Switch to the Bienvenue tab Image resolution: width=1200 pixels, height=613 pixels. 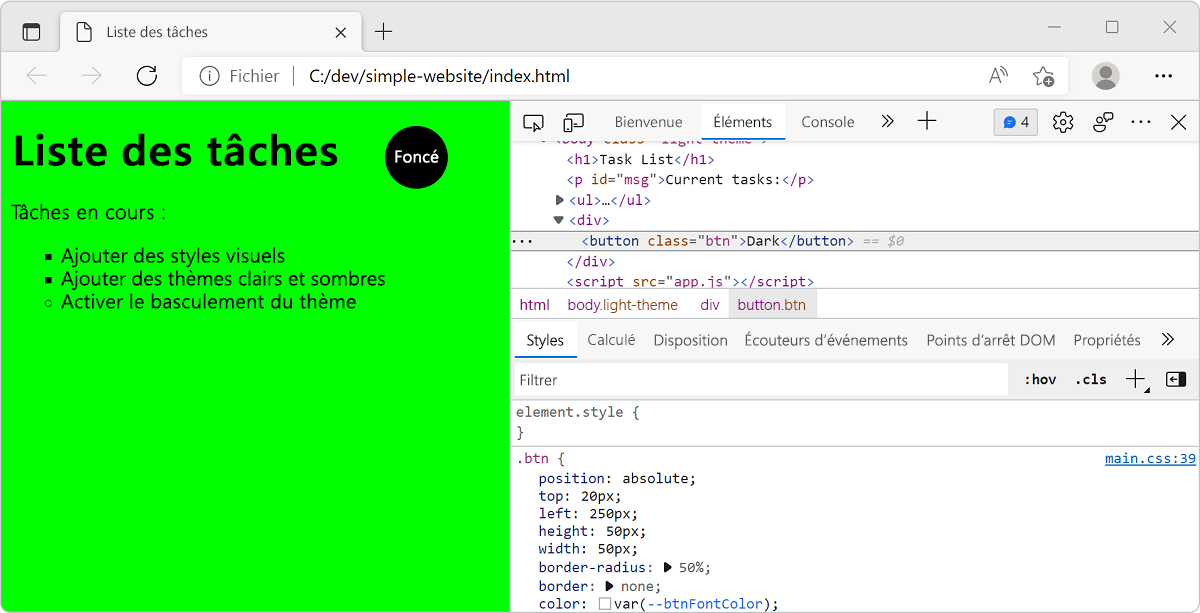coord(648,122)
